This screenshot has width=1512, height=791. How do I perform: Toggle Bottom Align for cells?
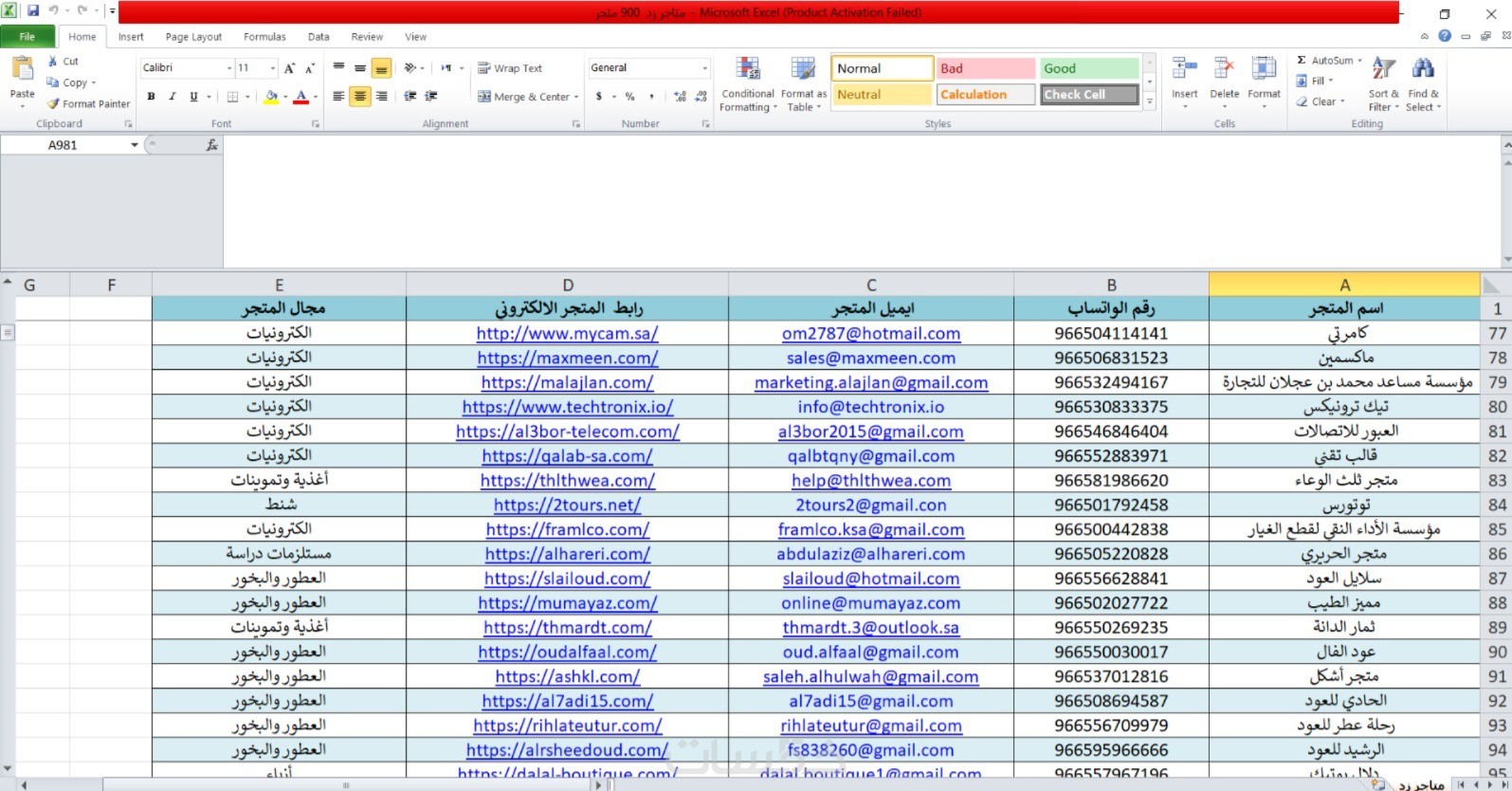381,68
